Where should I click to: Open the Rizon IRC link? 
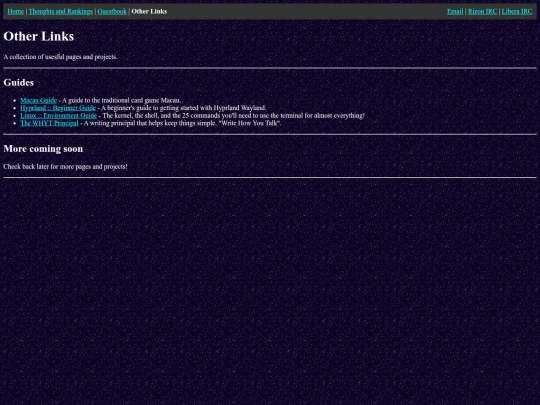[x=482, y=11]
